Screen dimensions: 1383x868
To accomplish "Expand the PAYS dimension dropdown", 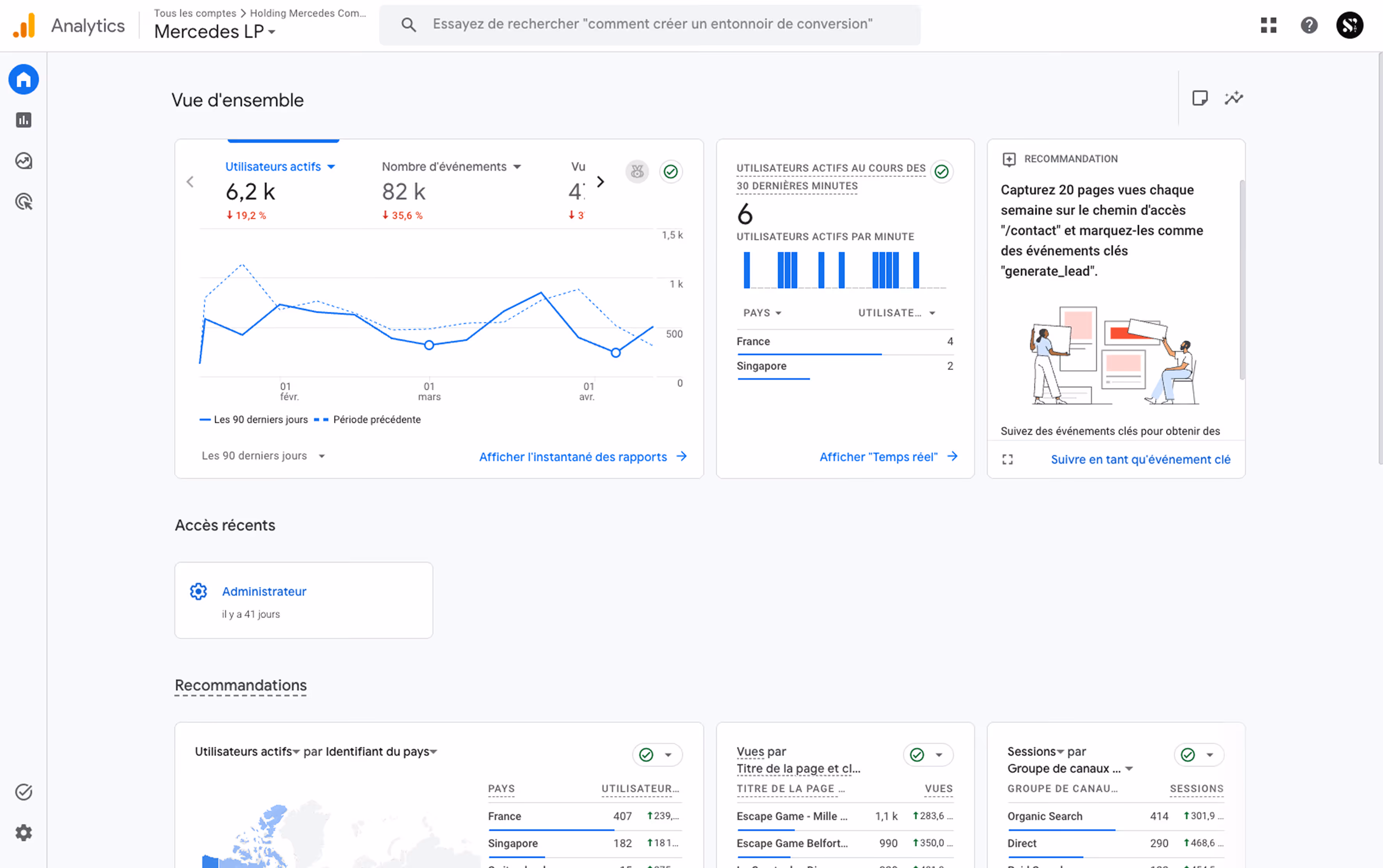I will pyautogui.click(x=762, y=313).
